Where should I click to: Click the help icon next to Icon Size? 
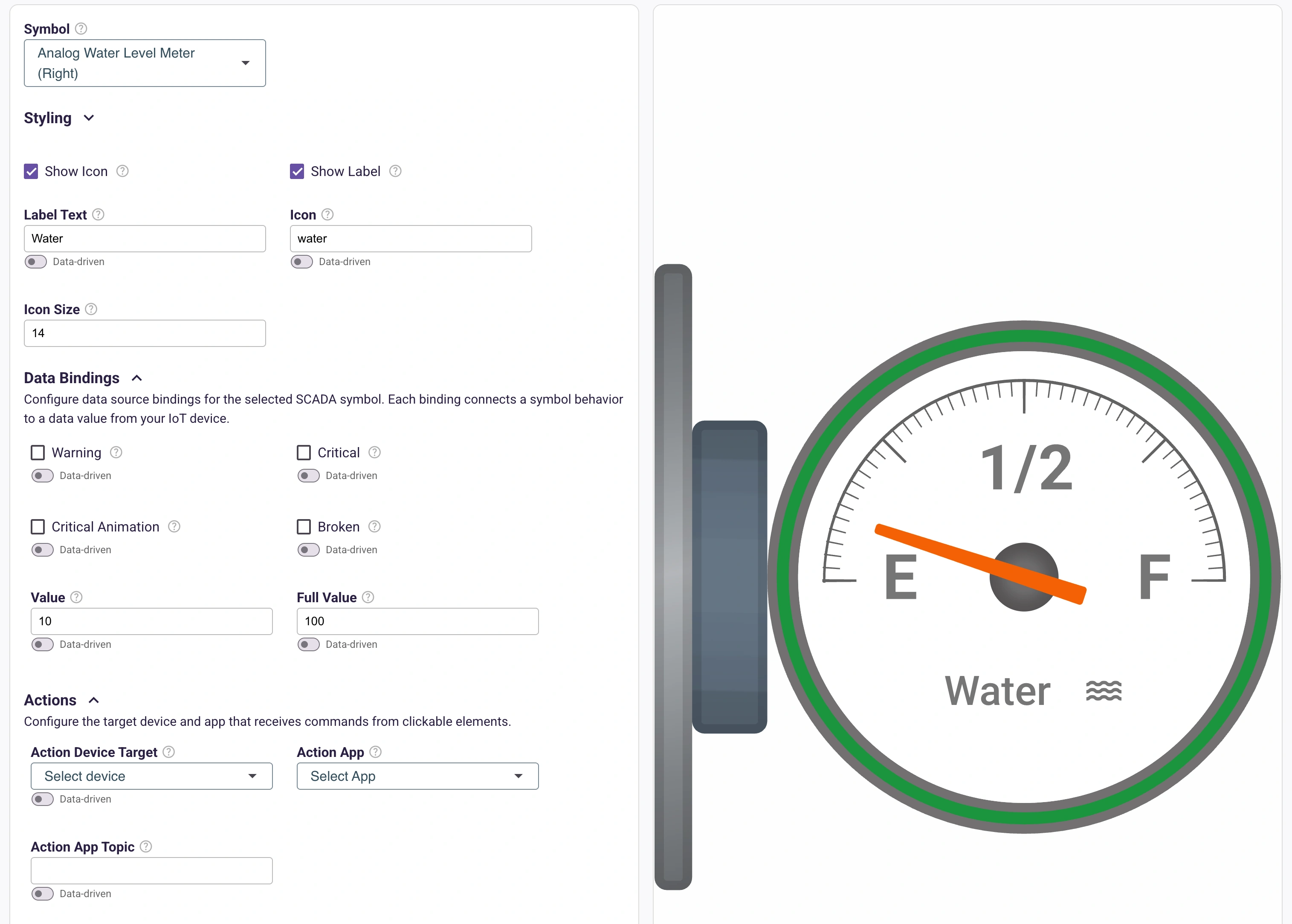[91, 309]
